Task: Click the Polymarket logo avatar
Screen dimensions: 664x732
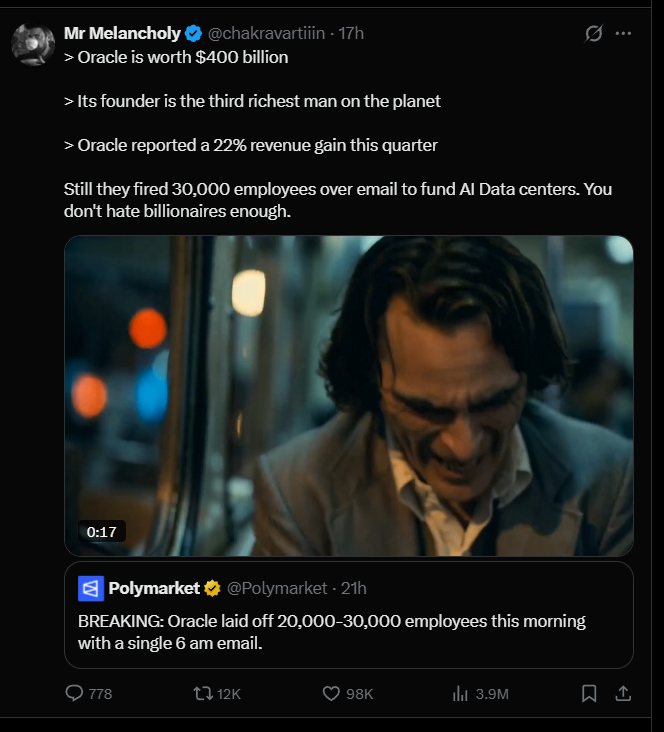Action: point(91,588)
